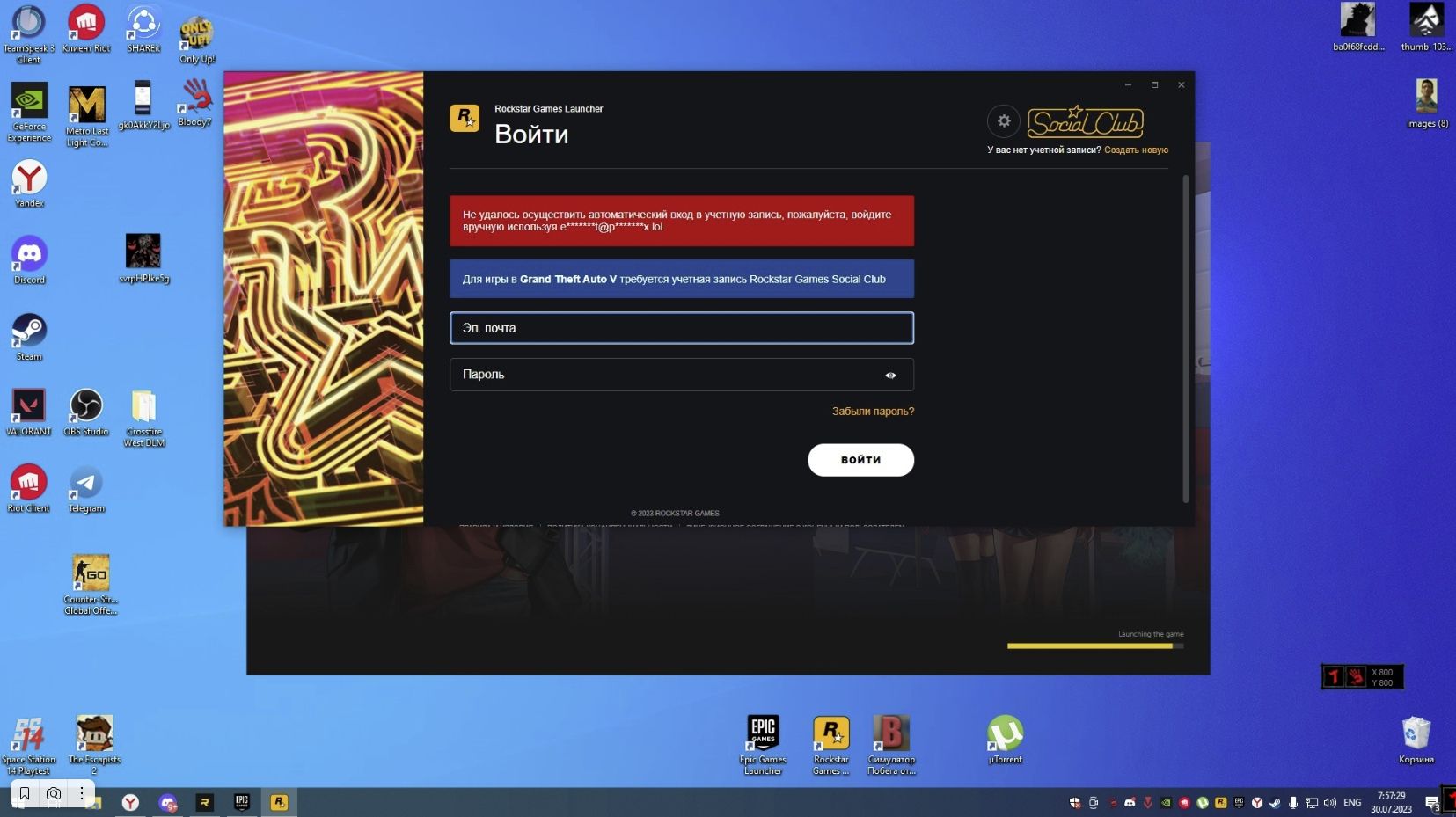
Task: Select SHAREit desktop icon
Action: pyautogui.click(x=143, y=29)
